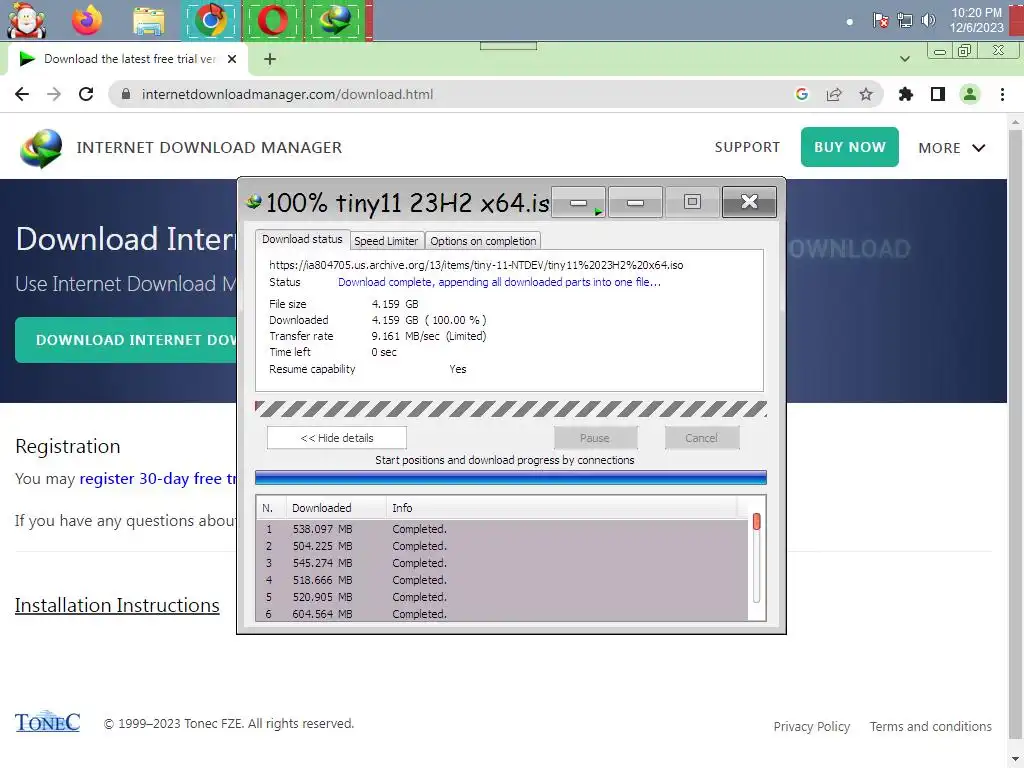Switch to the Download status tab

(x=302, y=239)
